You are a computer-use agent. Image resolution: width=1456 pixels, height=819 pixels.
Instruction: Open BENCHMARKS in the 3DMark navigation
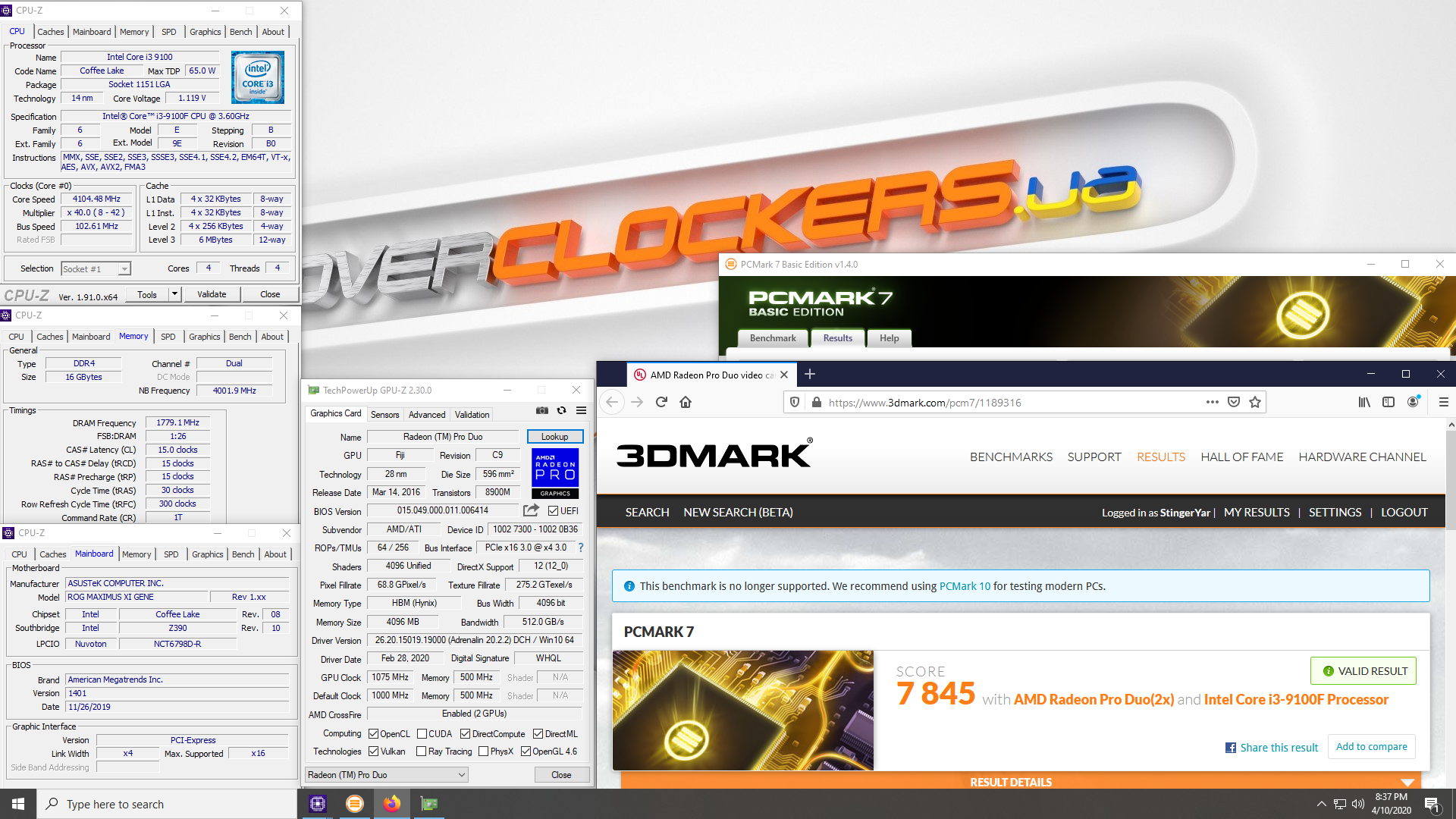(x=1011, y=457)
